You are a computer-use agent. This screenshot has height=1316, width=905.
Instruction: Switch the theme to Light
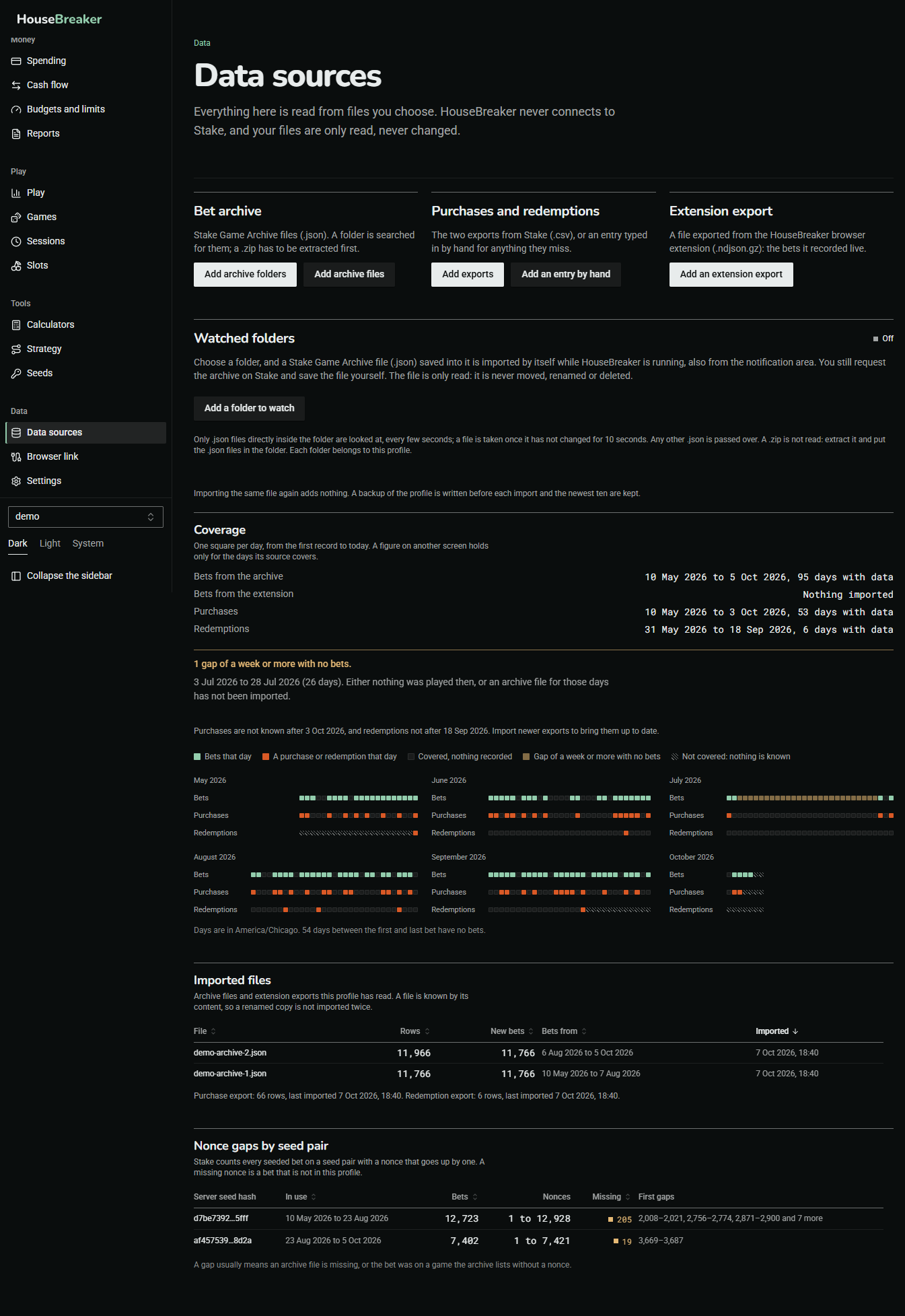[50, 543]
